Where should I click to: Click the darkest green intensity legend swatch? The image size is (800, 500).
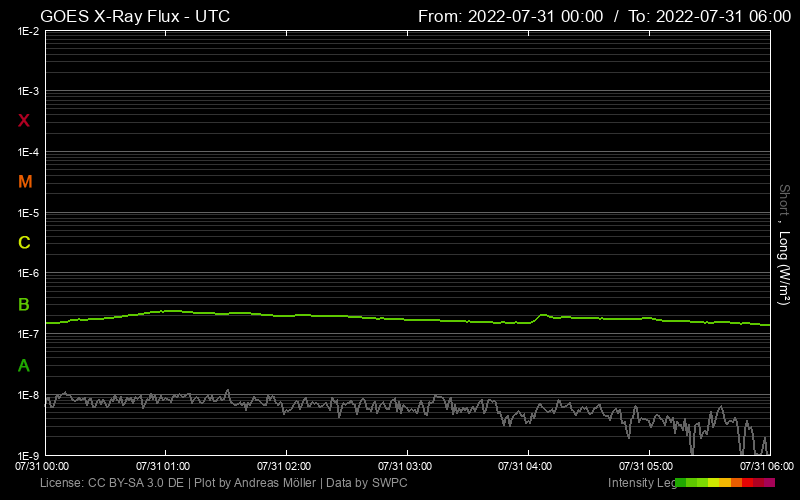[680, 483]
